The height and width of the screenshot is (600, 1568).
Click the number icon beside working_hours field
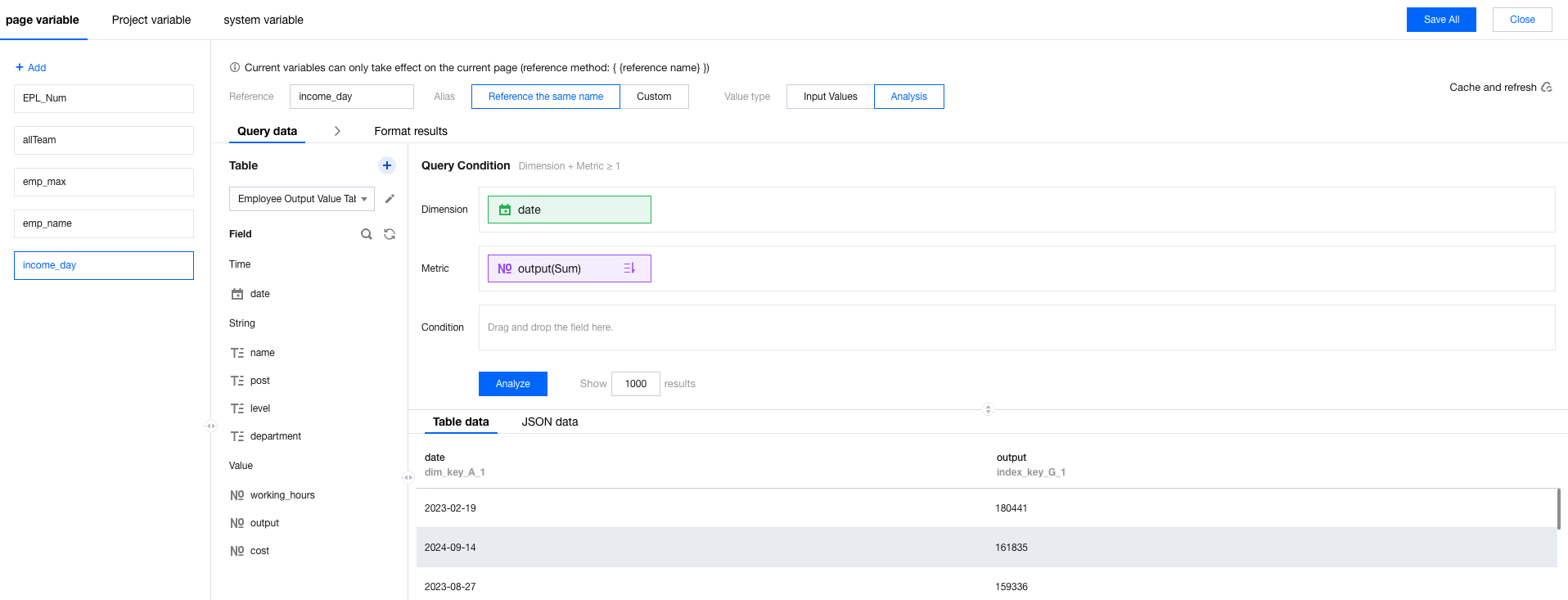click(x=237, y=495)
